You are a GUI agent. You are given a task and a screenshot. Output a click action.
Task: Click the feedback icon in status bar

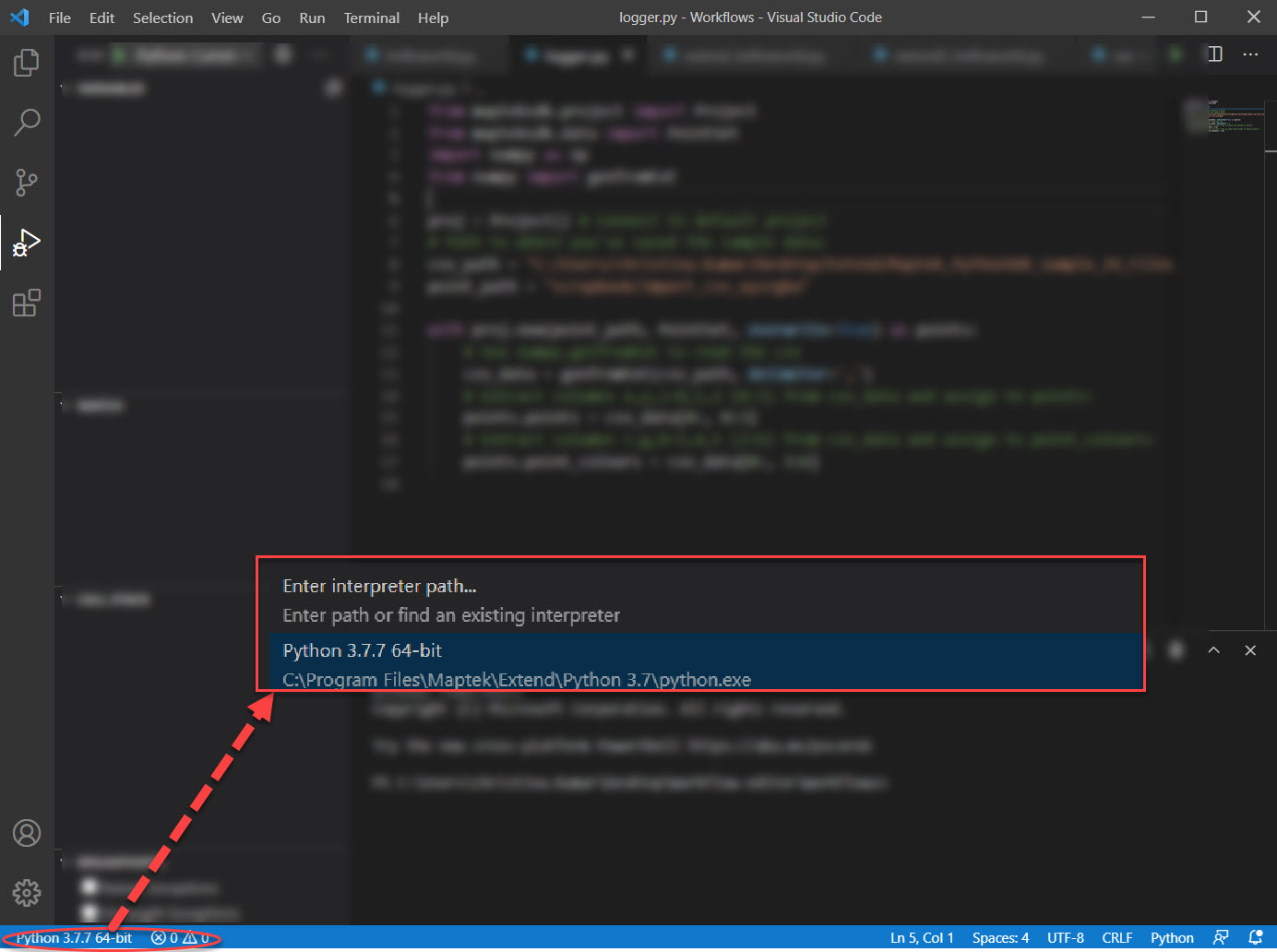[x=1221, y=937]
